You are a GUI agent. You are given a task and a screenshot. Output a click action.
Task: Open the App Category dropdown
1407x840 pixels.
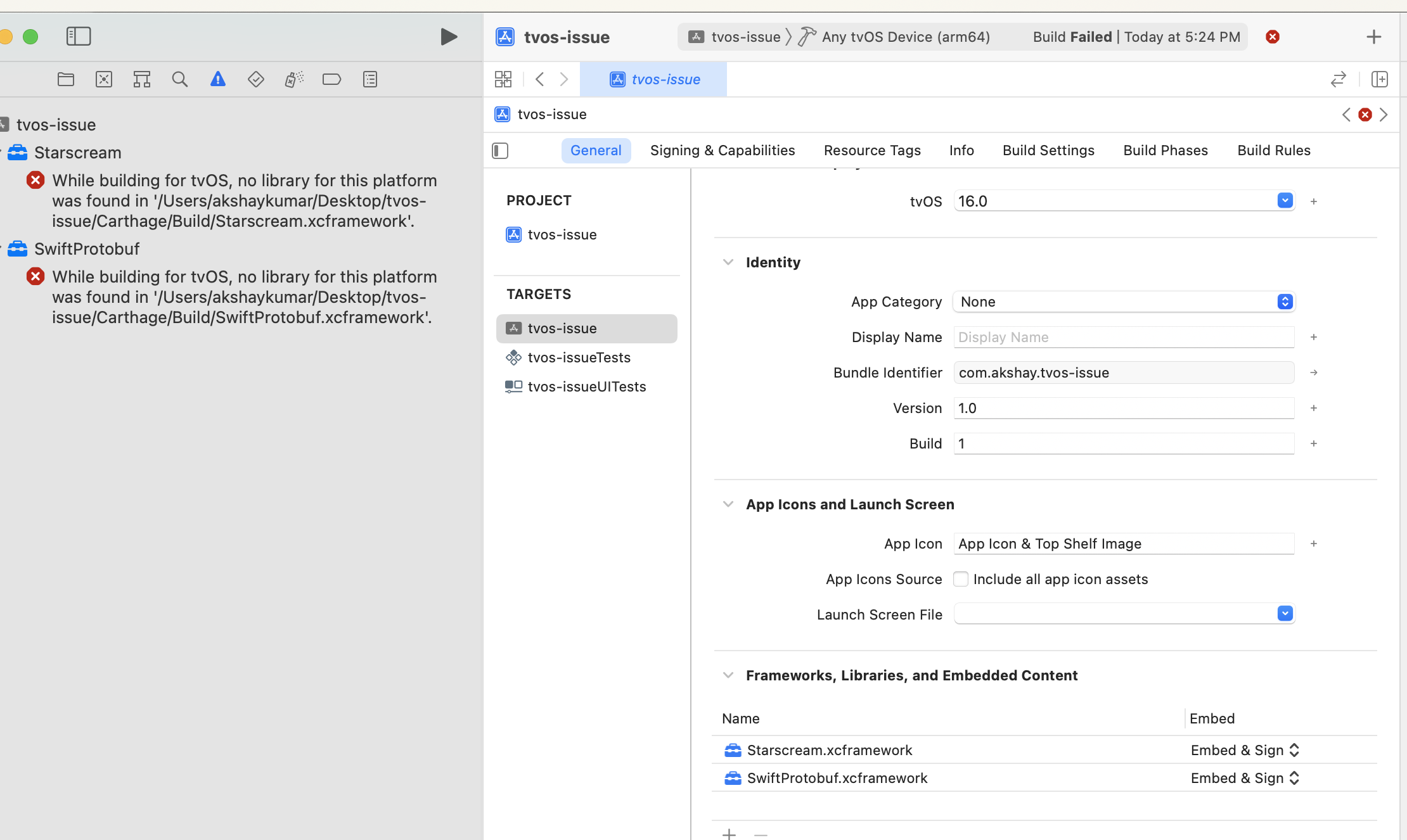1124,302
